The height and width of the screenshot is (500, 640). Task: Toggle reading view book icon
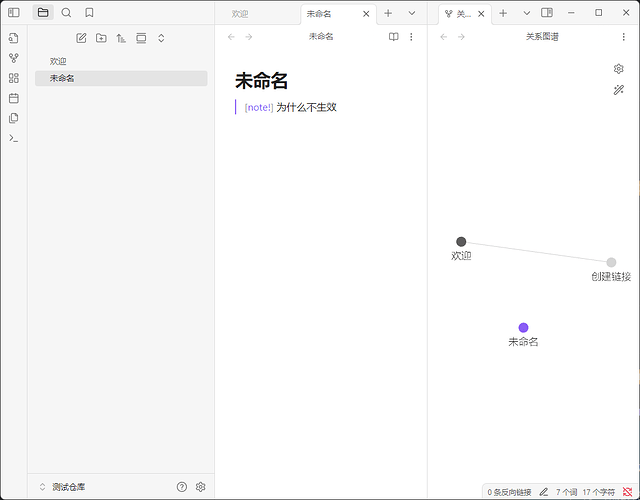pyautogui.click(x=393, y=37)
